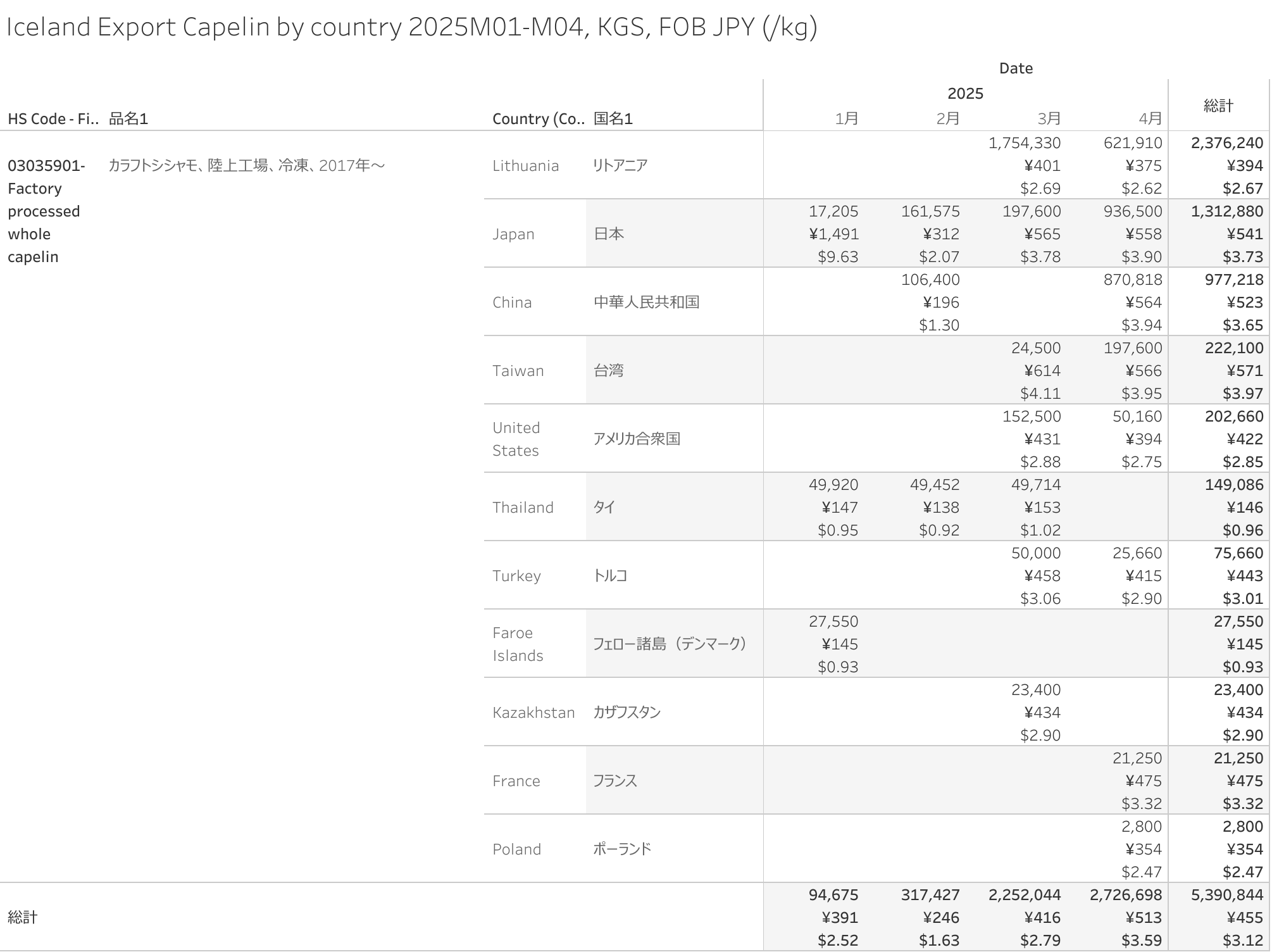
Task: Select the Japan country label
Action: pos(513,234)
